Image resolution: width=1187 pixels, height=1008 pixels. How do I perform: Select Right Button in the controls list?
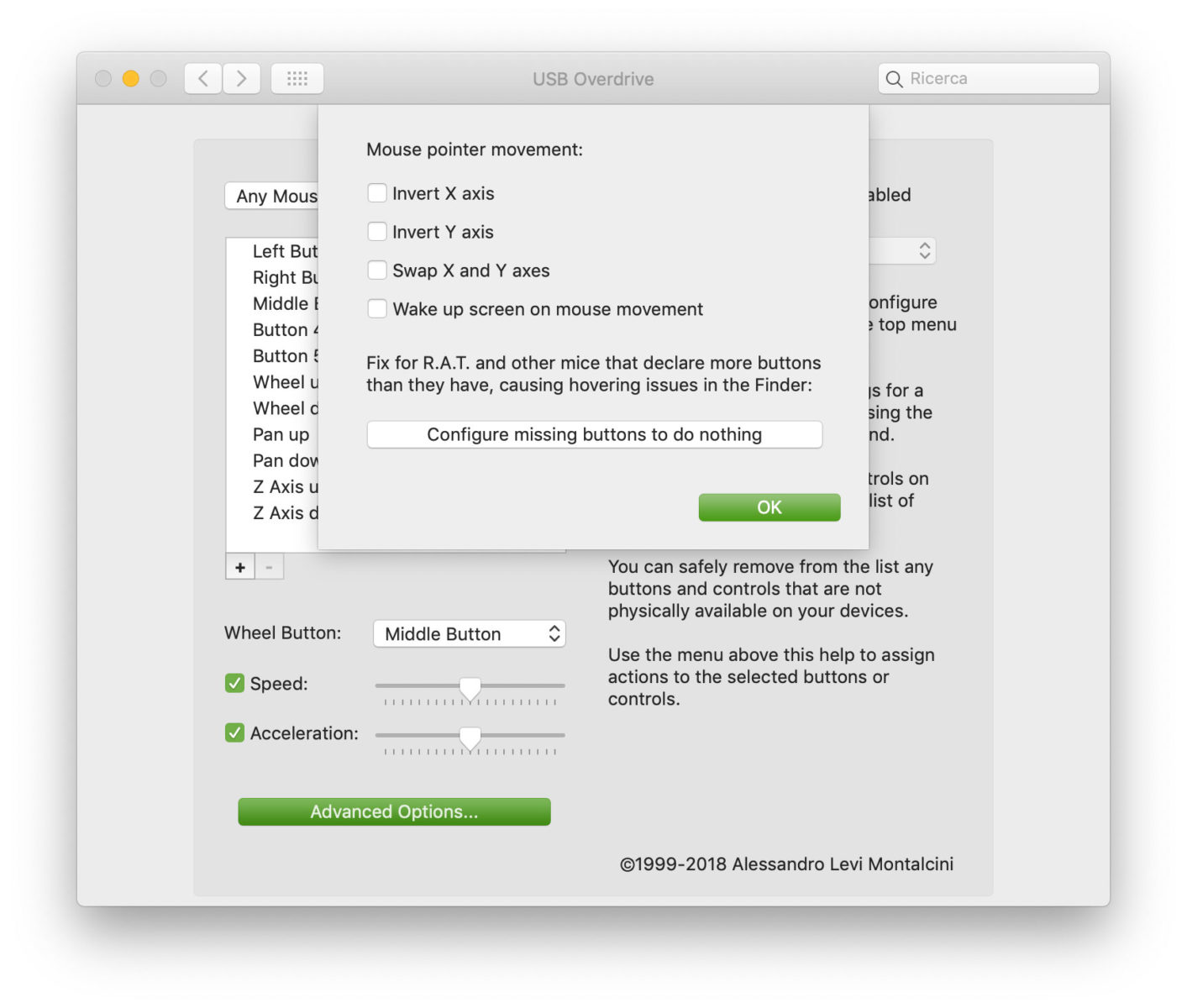pyautogui.click(x=272, y=277)
